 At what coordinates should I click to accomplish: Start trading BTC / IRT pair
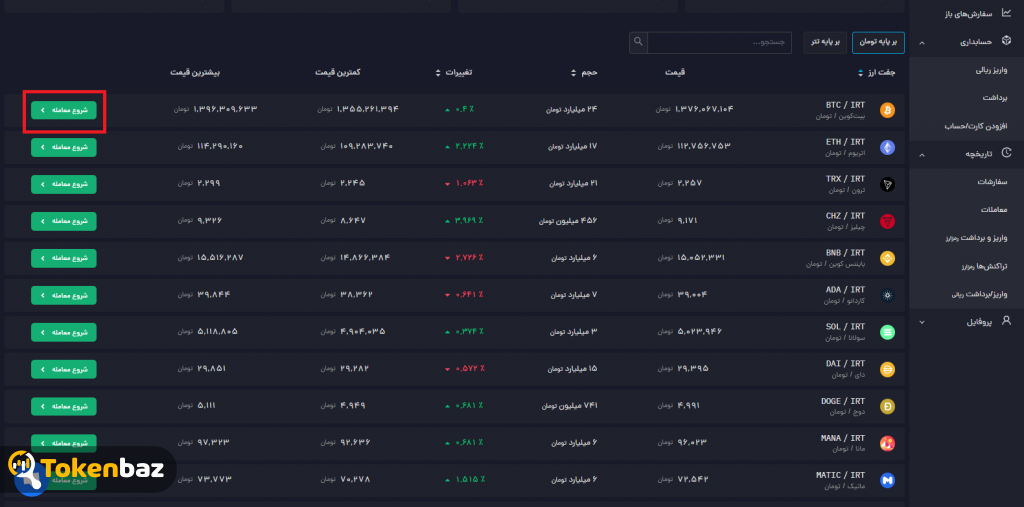coord(63,110)
